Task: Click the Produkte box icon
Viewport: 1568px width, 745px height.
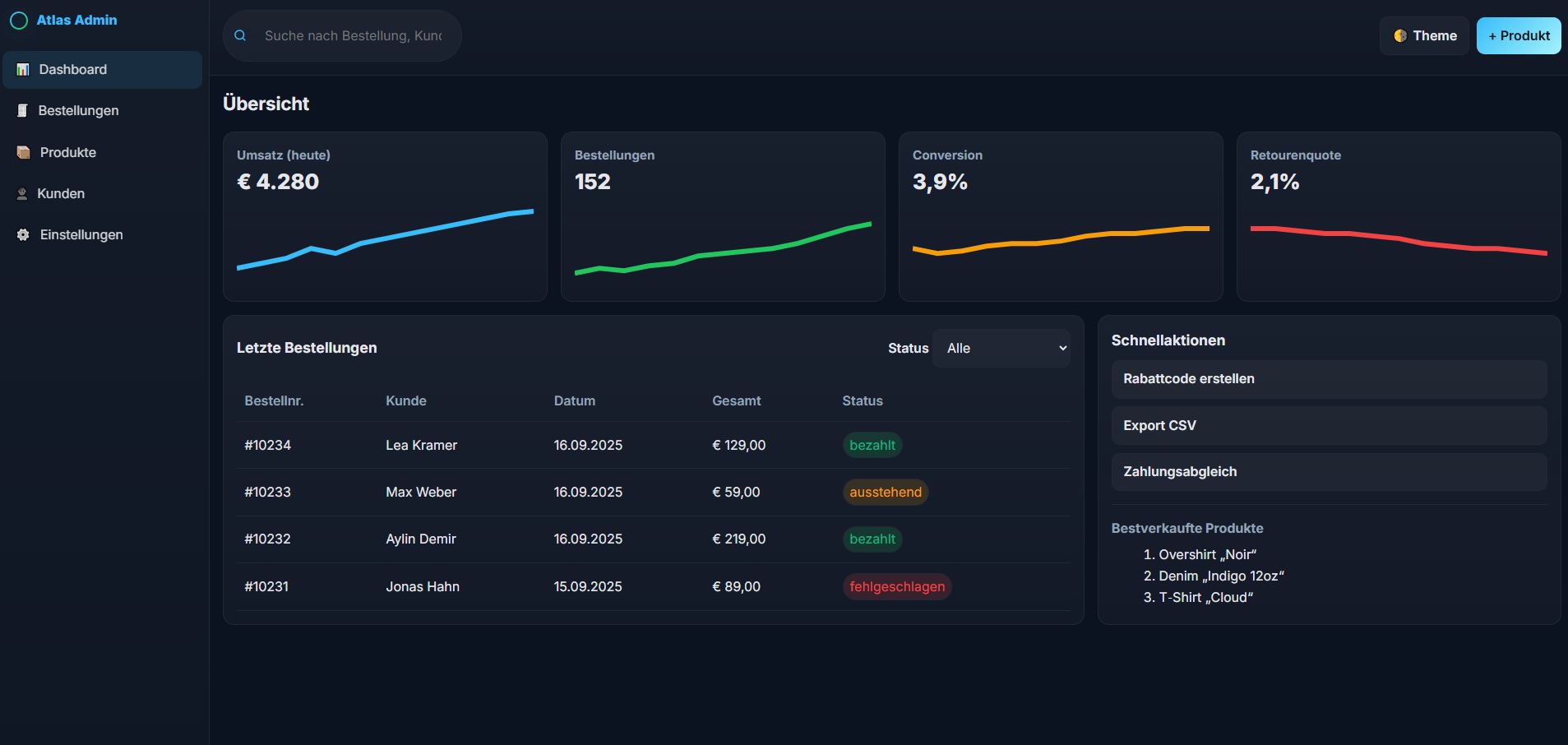Action: [x=24, y=153]
